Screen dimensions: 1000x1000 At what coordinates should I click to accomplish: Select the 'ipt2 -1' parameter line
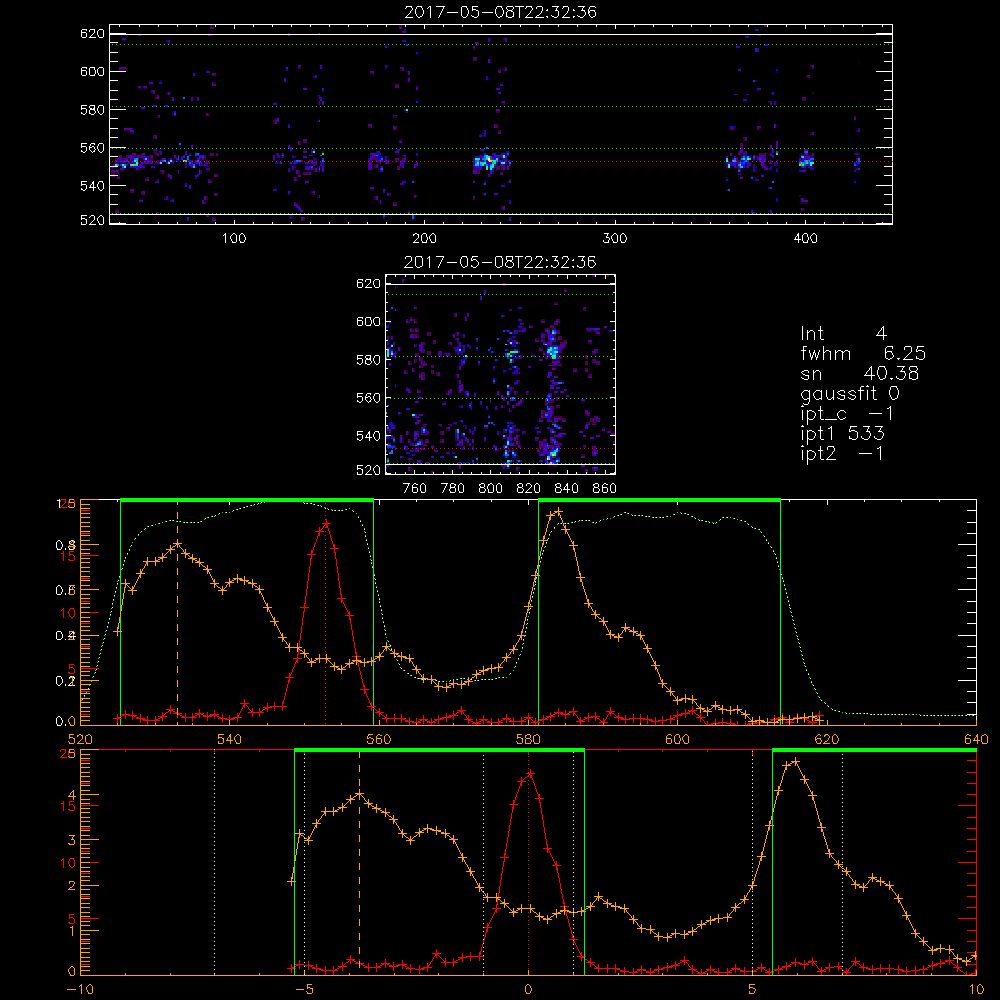pos(842,453)
